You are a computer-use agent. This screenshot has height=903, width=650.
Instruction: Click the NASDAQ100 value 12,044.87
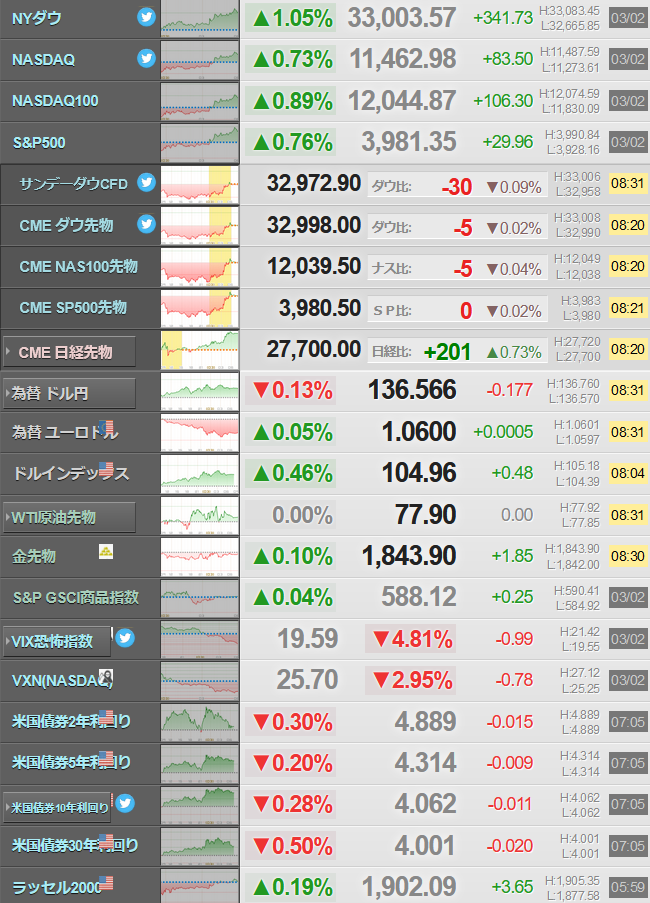point(402,101)
